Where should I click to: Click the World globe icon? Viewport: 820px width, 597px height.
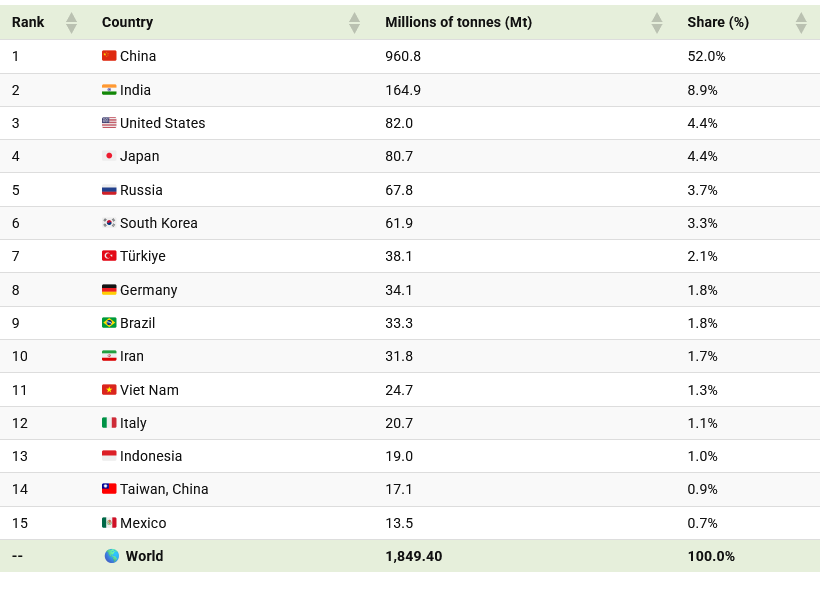click(112, 556)
